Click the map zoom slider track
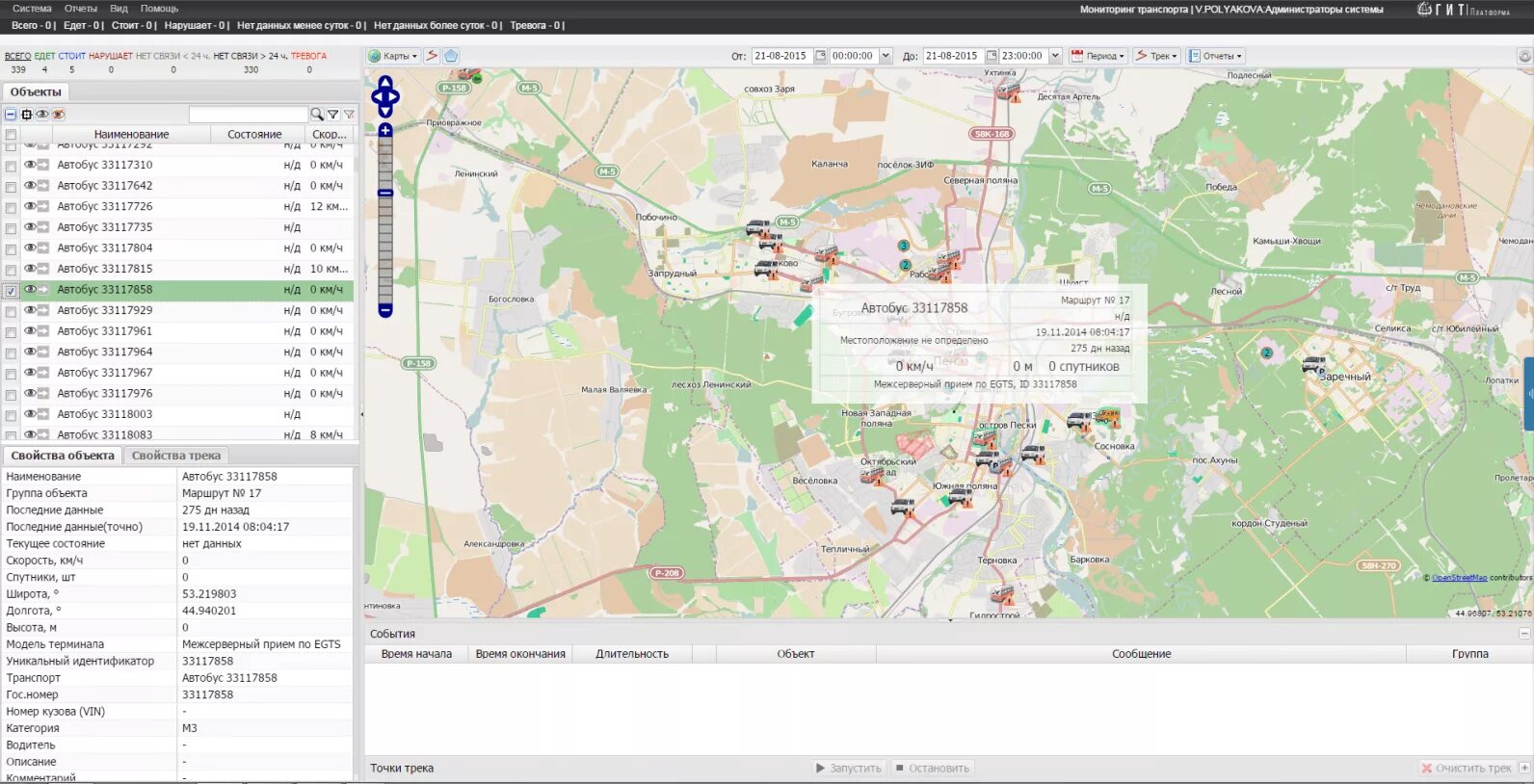The width and height of the screenshot is (1534, 784). pos(385,220)
